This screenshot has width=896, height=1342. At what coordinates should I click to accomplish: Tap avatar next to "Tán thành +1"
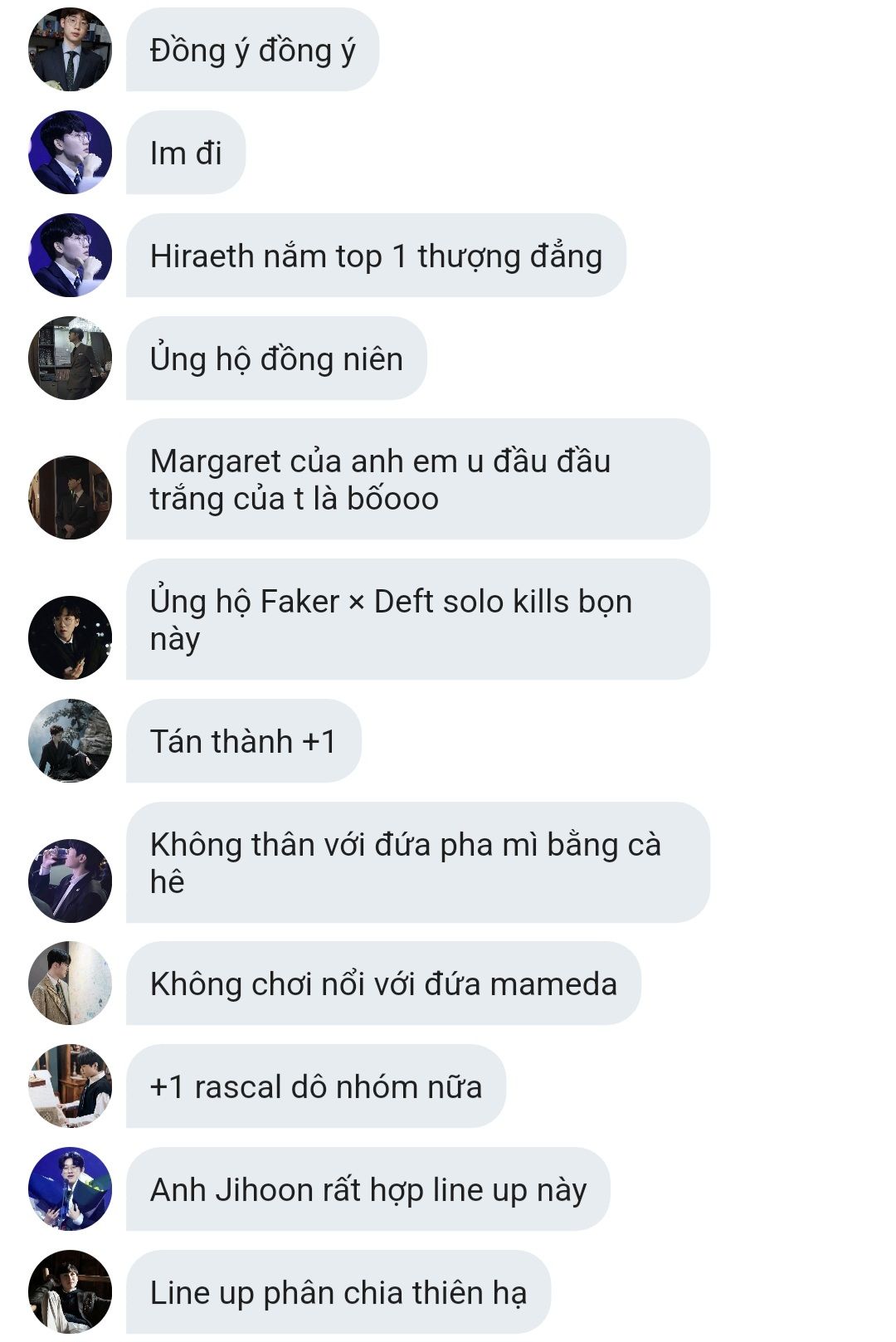(70, 740)
